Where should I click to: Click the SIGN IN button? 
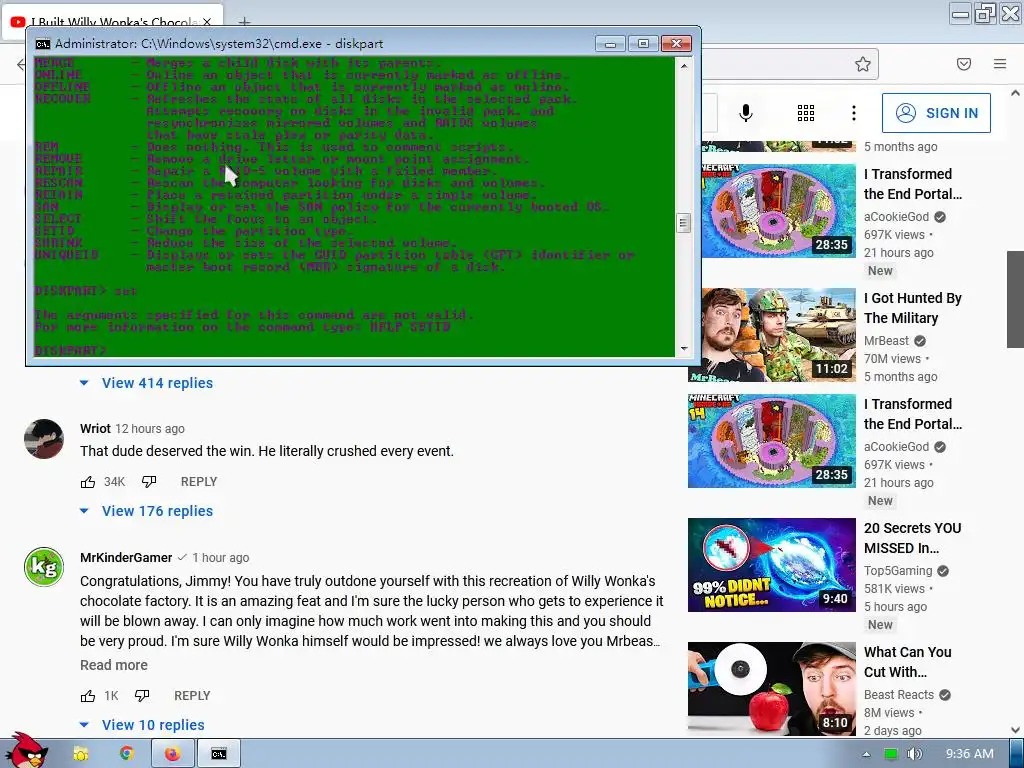(936, 113)
